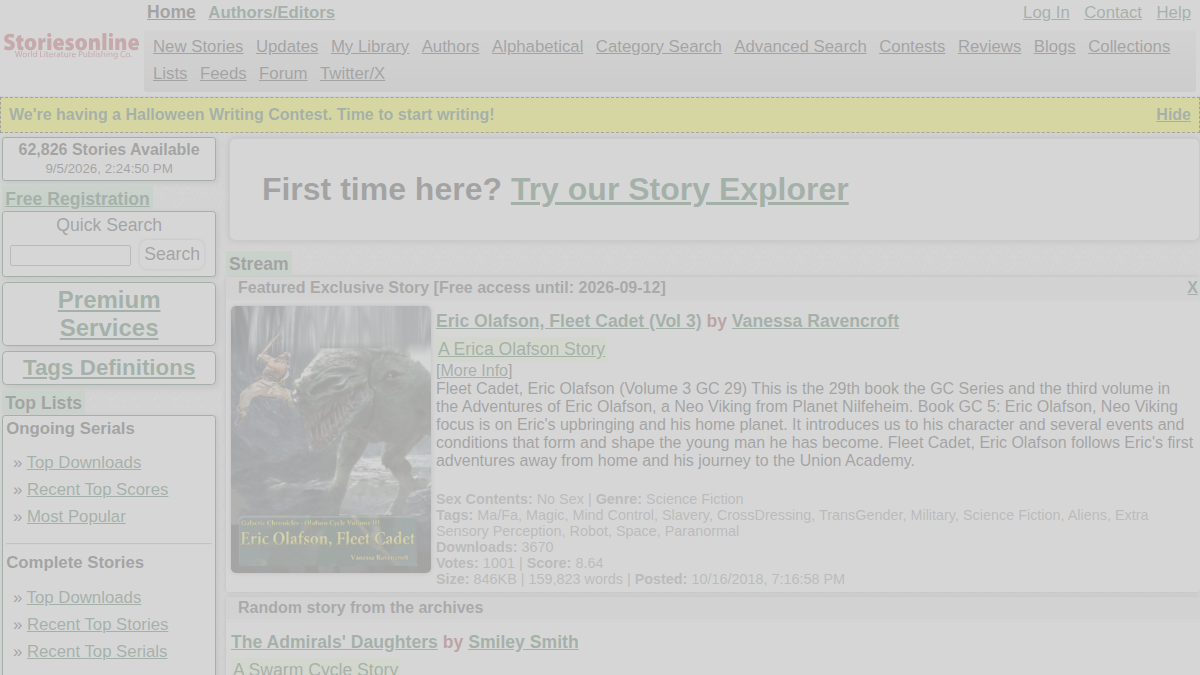Click the Quick Search button
The image size is (1200, 675).
pyautogui.click(x=172, y=254)
